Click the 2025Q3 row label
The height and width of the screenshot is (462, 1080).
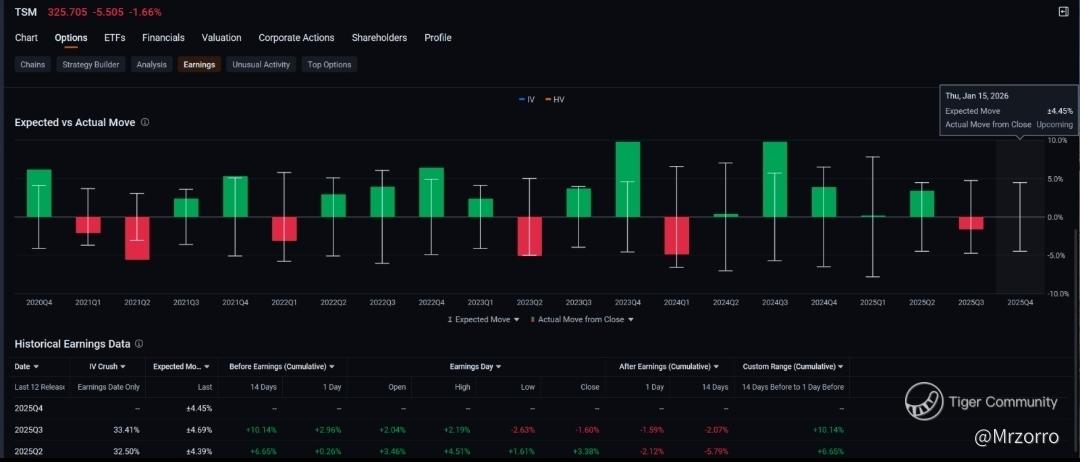[x=28, y=430]
